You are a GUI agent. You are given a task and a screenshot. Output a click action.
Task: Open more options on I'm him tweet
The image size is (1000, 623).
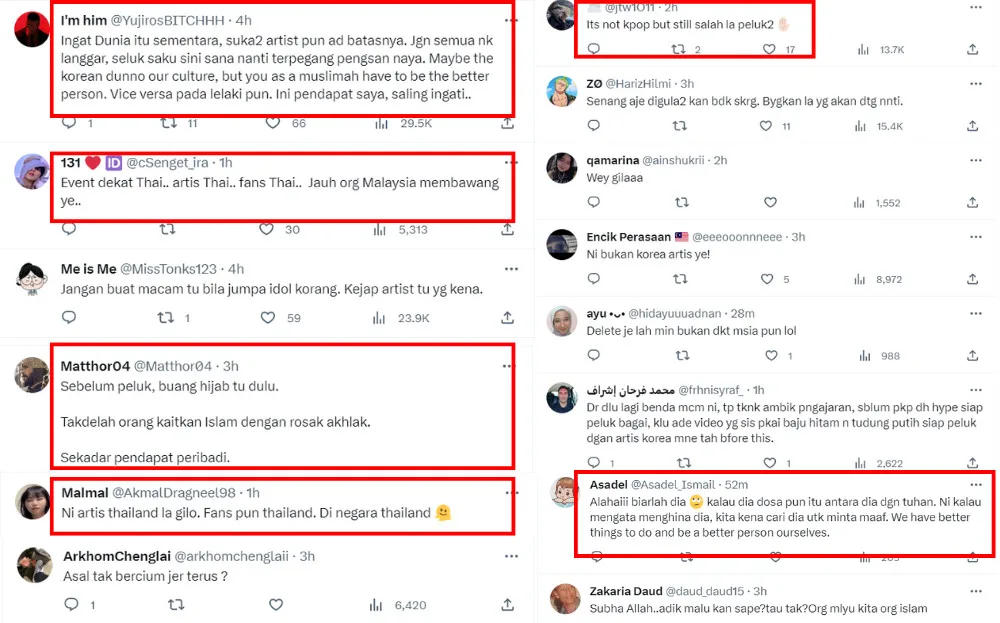coord(511,20)
